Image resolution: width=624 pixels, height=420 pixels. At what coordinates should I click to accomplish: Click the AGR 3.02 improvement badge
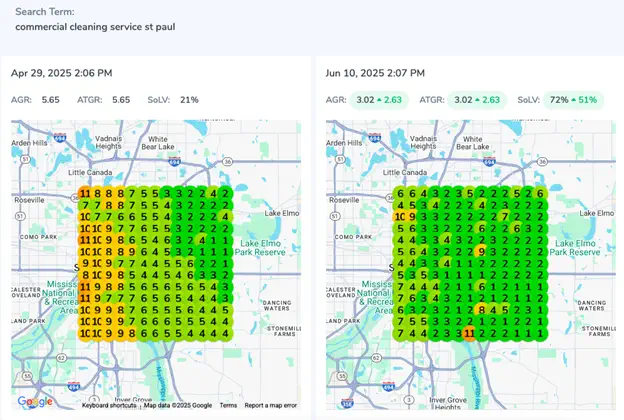(x=379, y=100)
